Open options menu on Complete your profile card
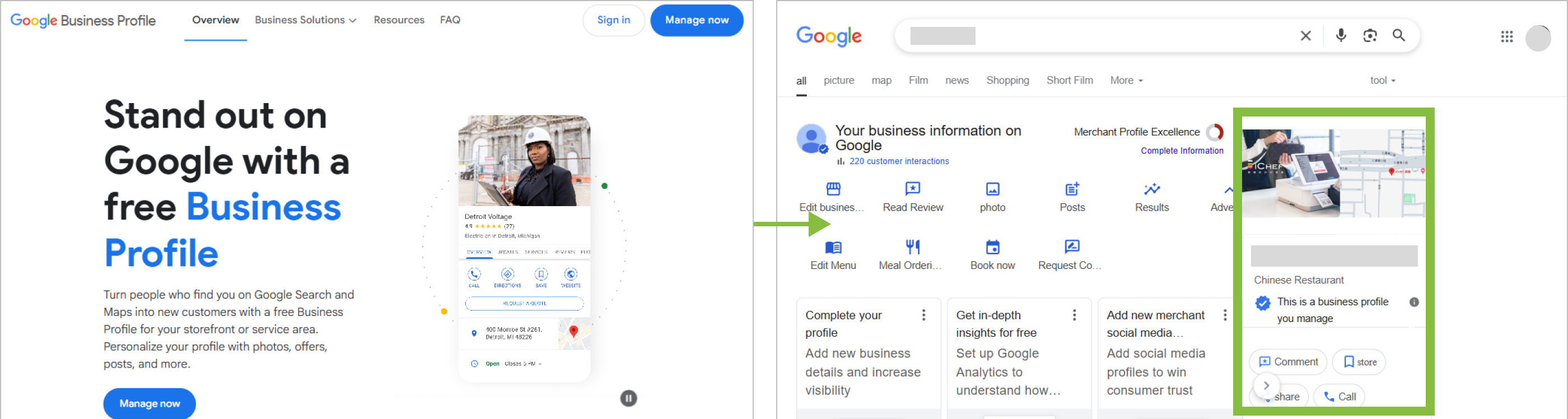The width and height of the screenshot is (1568, 419). tap(923, 315)
